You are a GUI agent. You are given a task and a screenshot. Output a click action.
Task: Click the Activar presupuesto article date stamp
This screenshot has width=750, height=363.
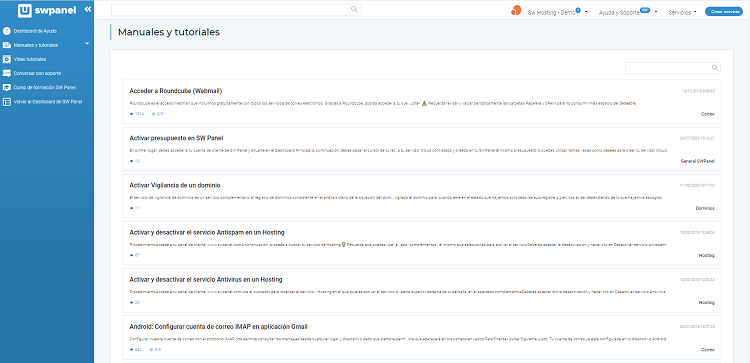[697, 138]
